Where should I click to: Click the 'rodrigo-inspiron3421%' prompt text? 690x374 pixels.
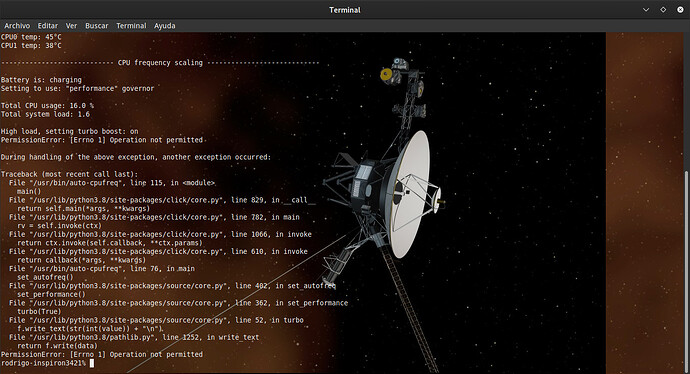(43, 363)
